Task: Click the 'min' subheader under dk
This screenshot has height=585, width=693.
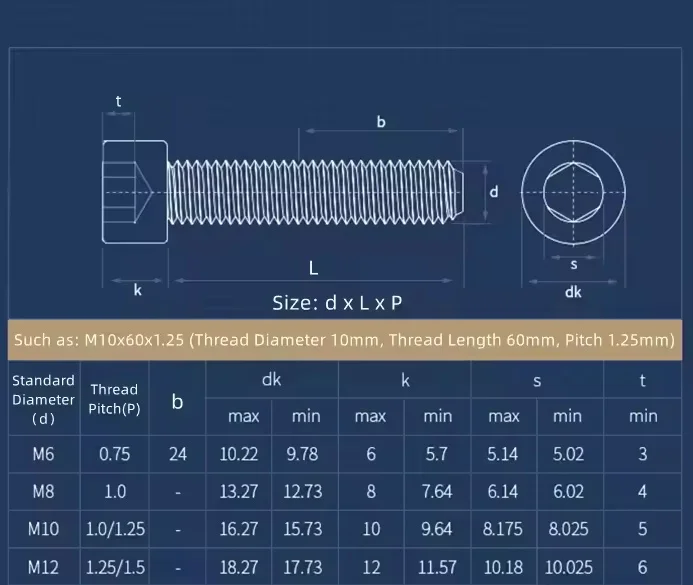Action: click(306, 416)
